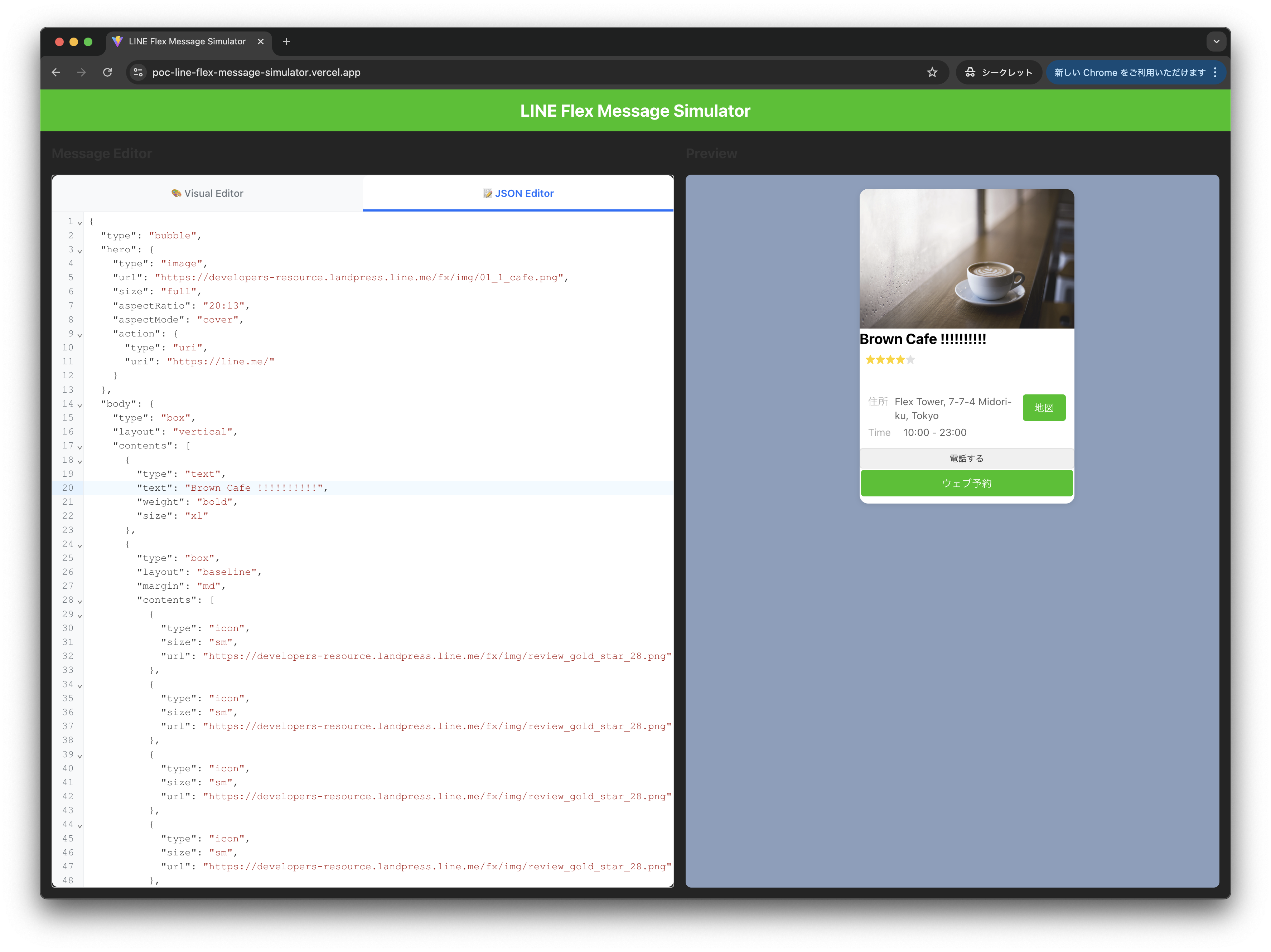Viewport: 1271px width, 952px height.
Task: Click the forward navigation arrow
Action: (x=81, y=72)
